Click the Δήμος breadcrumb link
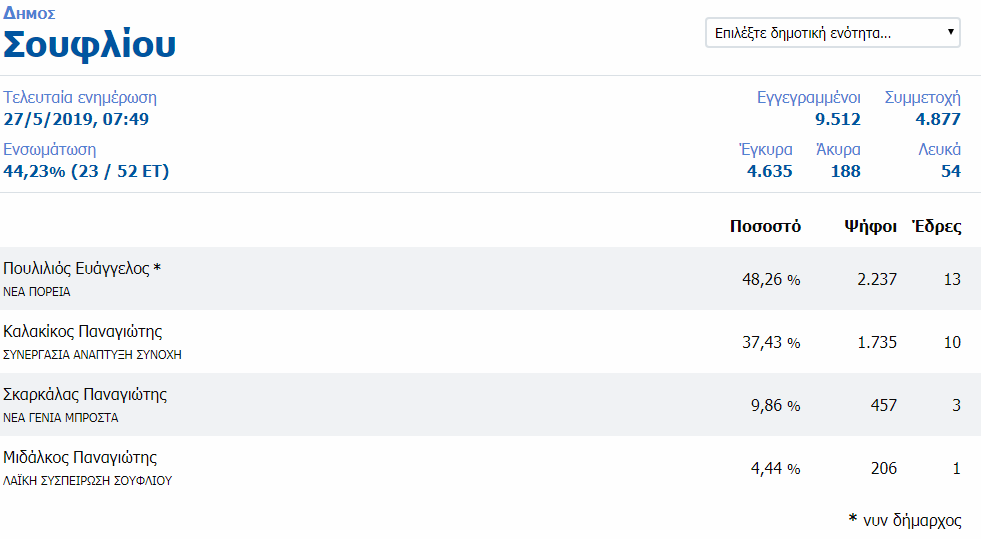This screenshot has height=539, width=981. point(29,14)
